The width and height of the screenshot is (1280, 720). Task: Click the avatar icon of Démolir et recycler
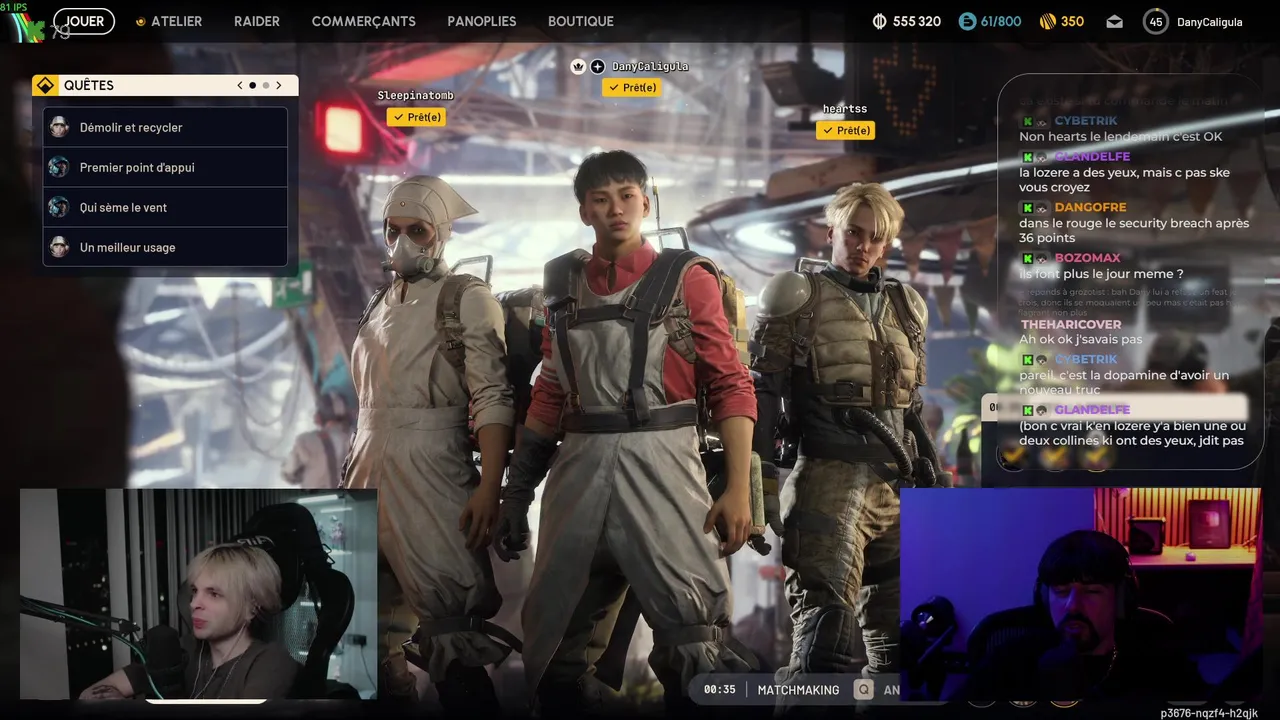(59, 127)
